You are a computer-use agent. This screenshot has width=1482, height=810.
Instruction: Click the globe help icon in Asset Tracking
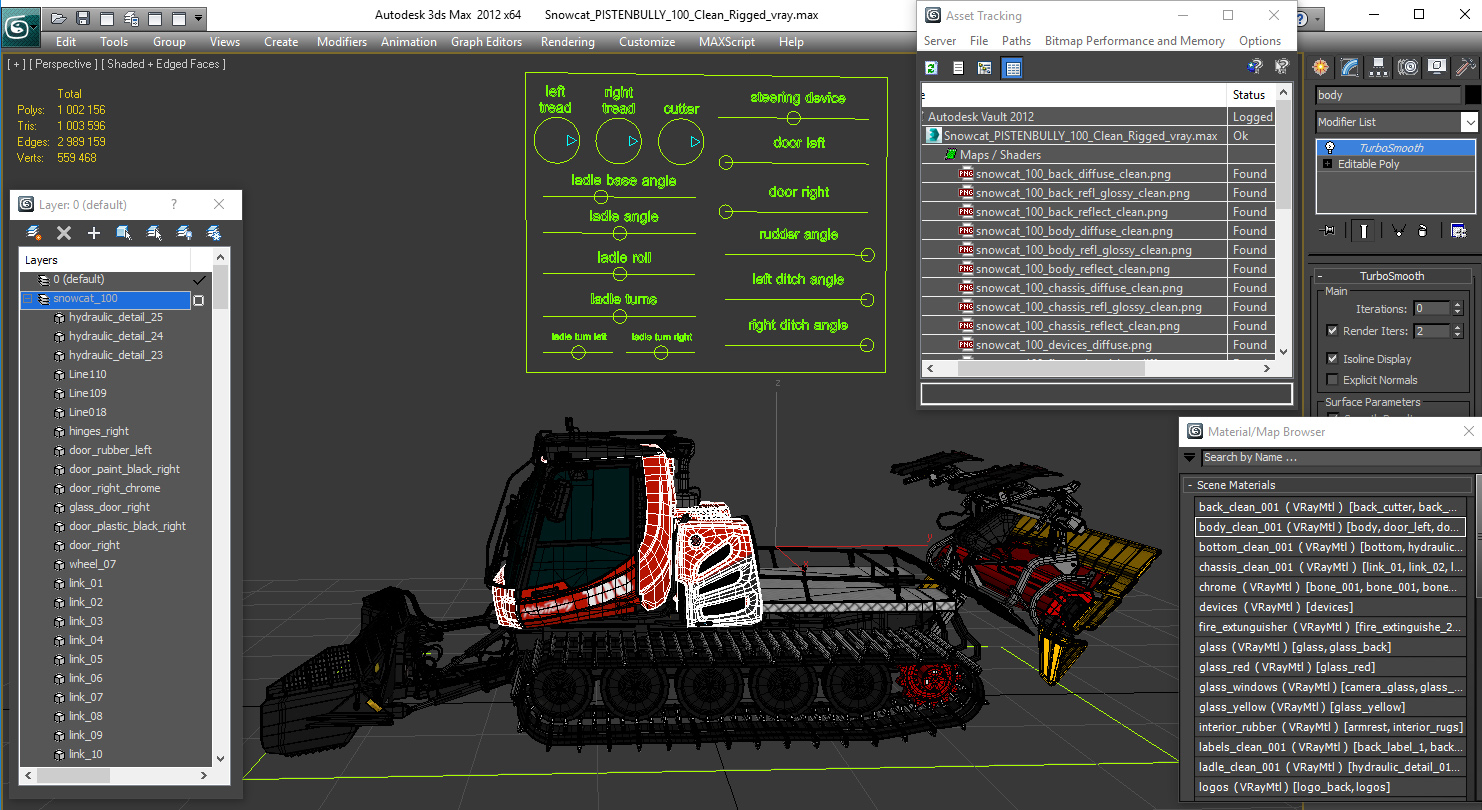point(1256,67)
